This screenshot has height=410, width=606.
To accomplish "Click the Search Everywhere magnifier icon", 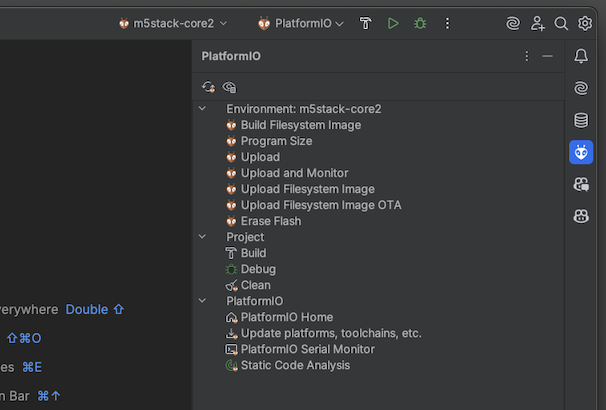I will [x=561, y=23].
